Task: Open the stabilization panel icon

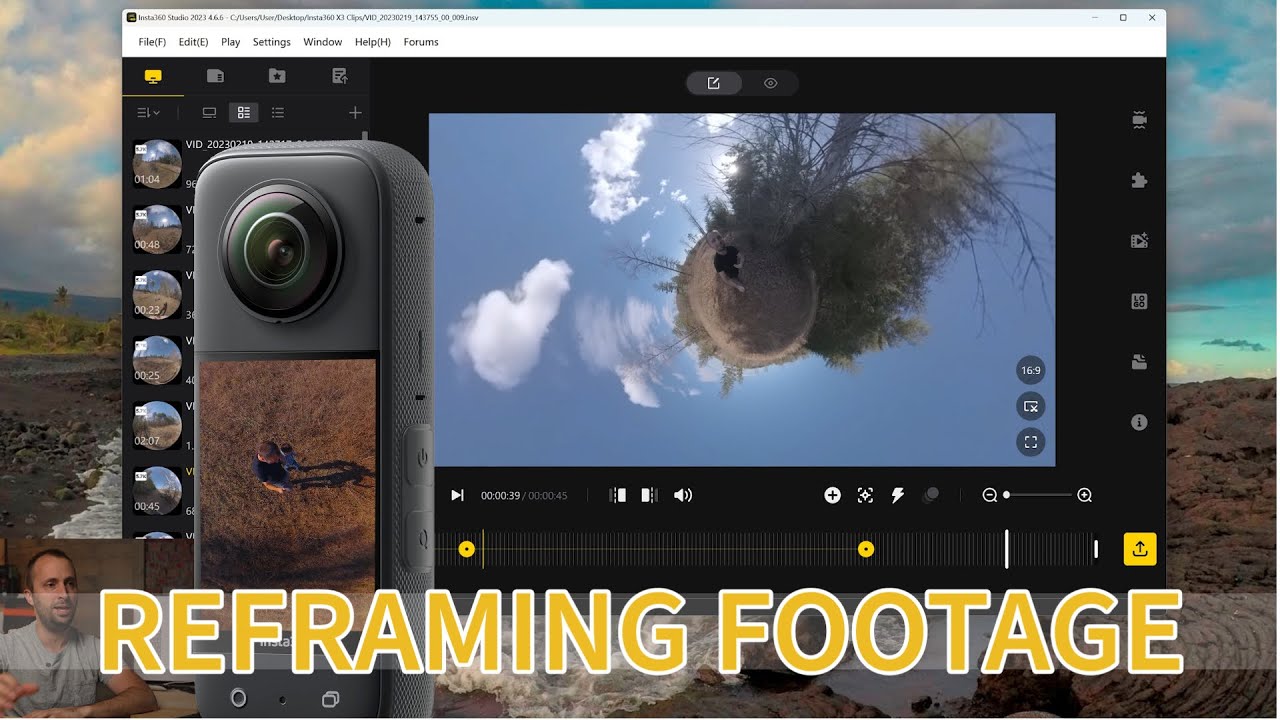Action: coord(1139,120)
